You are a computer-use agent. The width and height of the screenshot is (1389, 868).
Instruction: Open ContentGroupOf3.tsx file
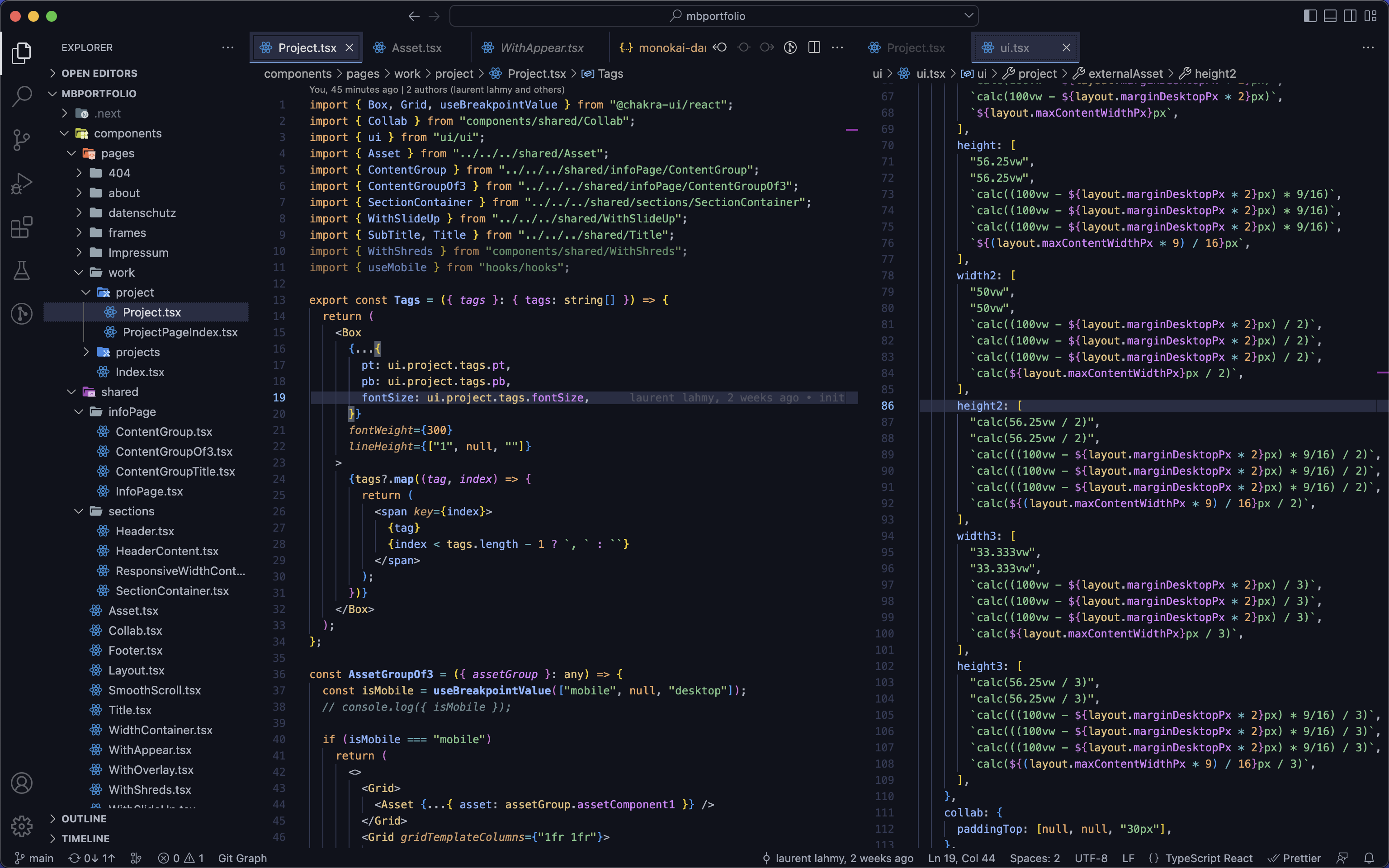point(173,451)
